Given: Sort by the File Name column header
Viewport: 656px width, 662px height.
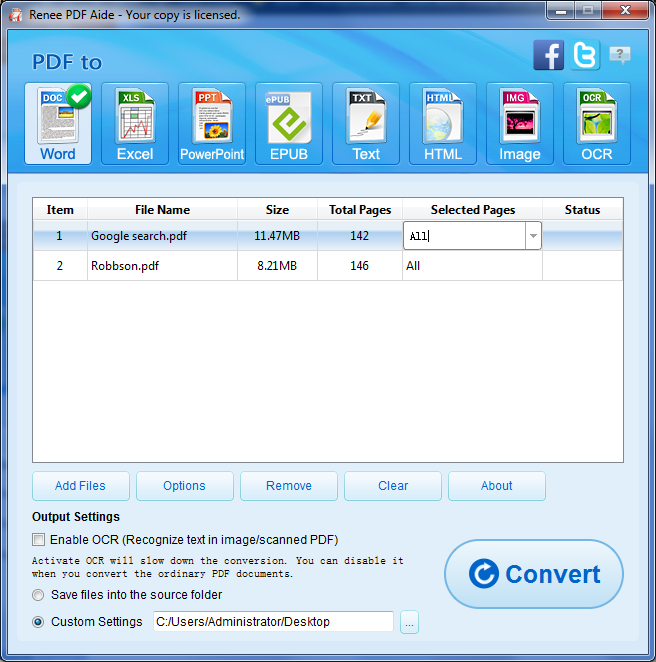Looking at the screenshot, I should 162,210.
